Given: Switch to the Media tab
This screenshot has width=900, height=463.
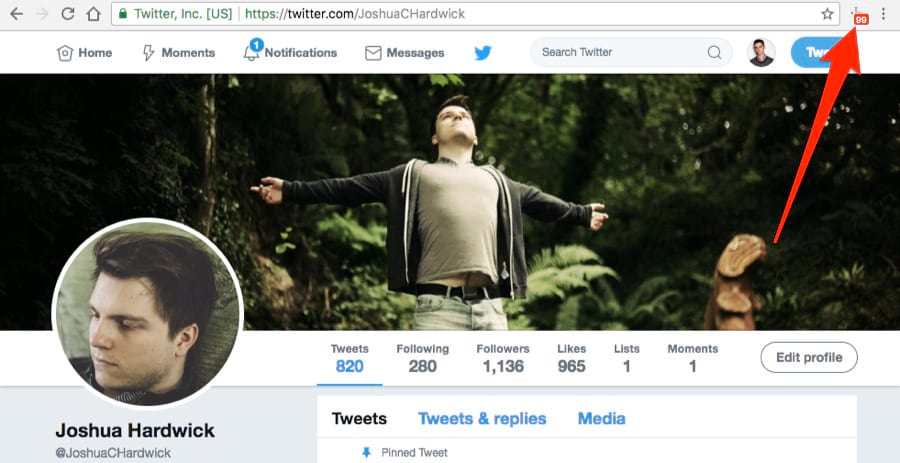Looking at the screenshot, I should pyautogui.click(x=601, y=419).
